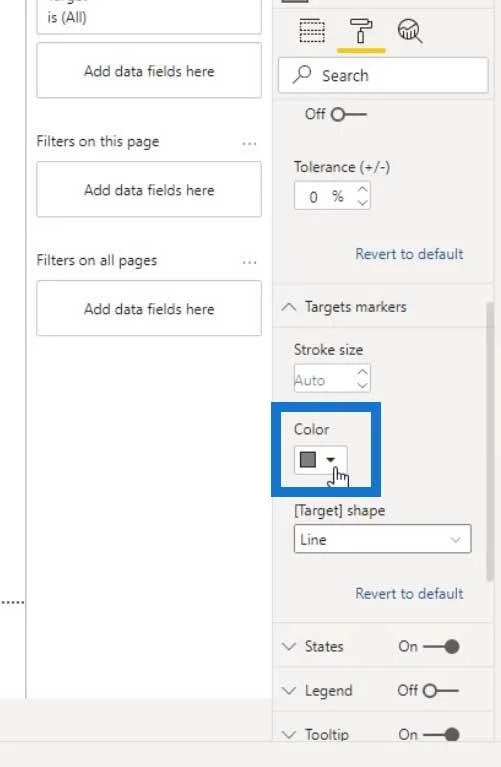Decrease Stroke size with down arrow
This screenshot has height=767, width=501.
pyautogui.click(x=362, y=385)
